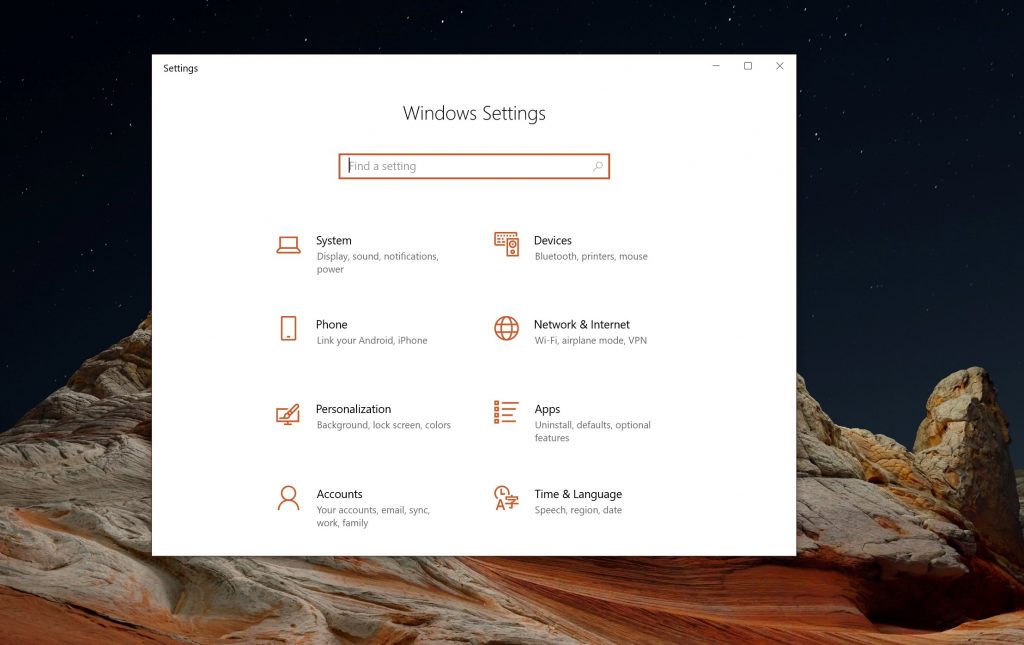
Task: Open Network & Internet by its title
Action: (582, 324)
